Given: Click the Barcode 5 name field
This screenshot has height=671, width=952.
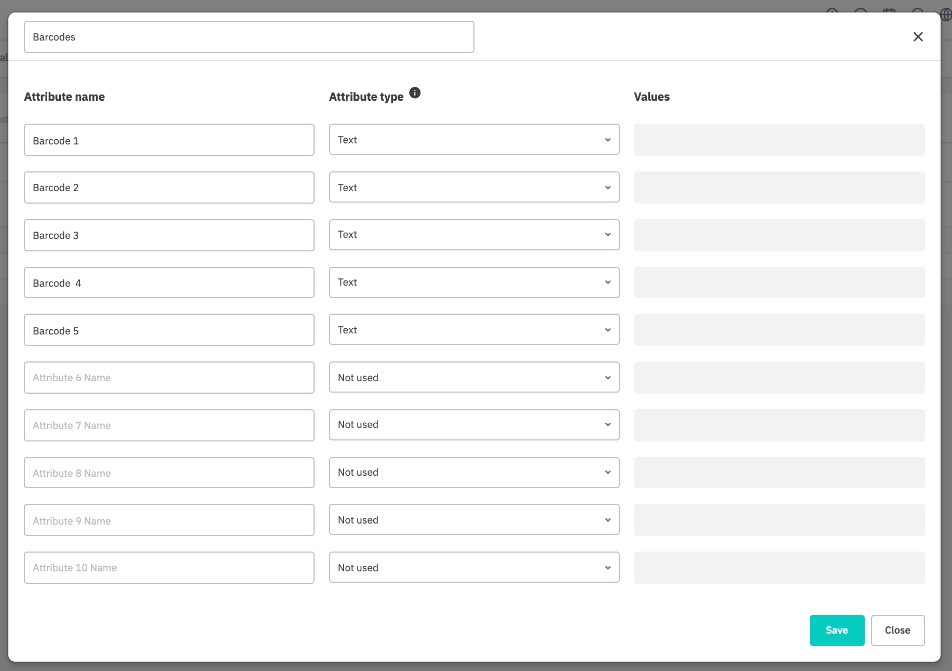Looking at the screenshot, I should pyautogui.click(x=169, y=331).
